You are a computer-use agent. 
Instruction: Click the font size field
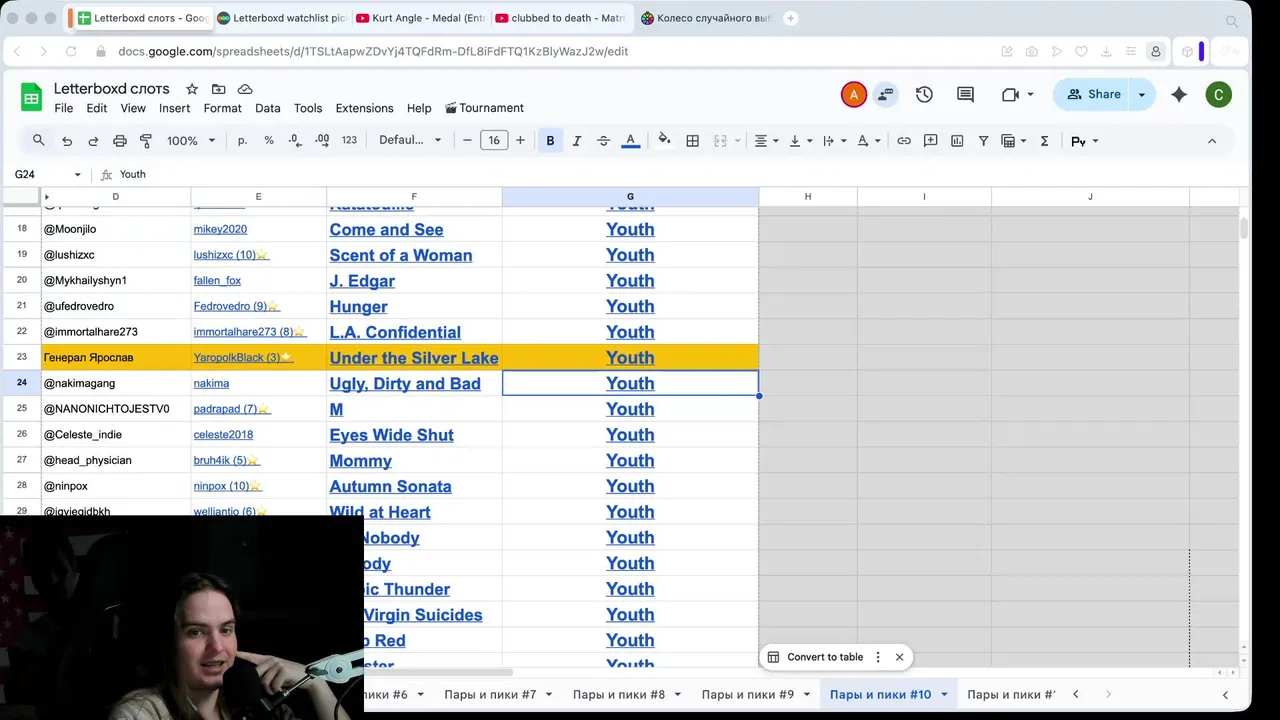(494, 141)
